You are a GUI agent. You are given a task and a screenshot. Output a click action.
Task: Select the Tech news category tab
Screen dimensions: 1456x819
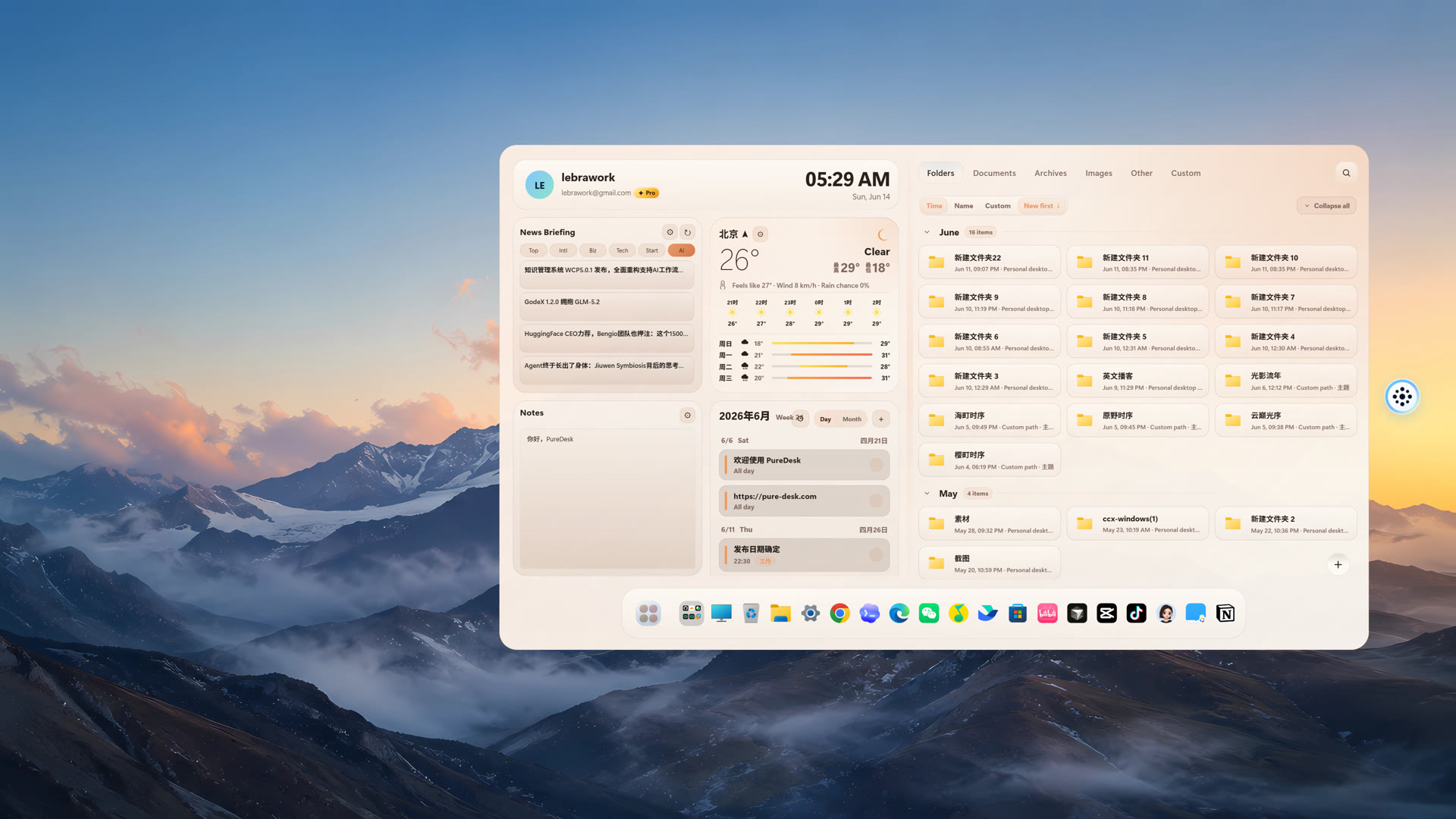pyautogui.click(x=622, y=251)
